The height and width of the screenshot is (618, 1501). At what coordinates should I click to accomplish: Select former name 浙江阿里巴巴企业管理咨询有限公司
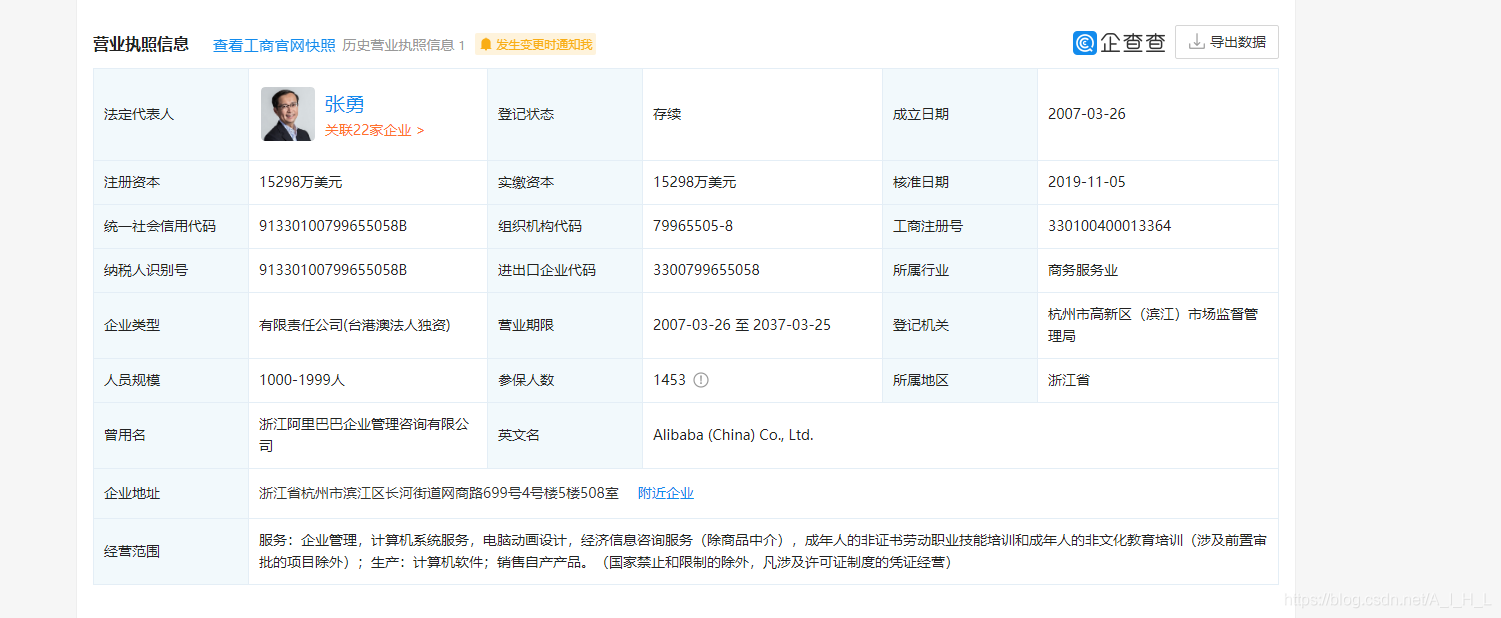364,435
